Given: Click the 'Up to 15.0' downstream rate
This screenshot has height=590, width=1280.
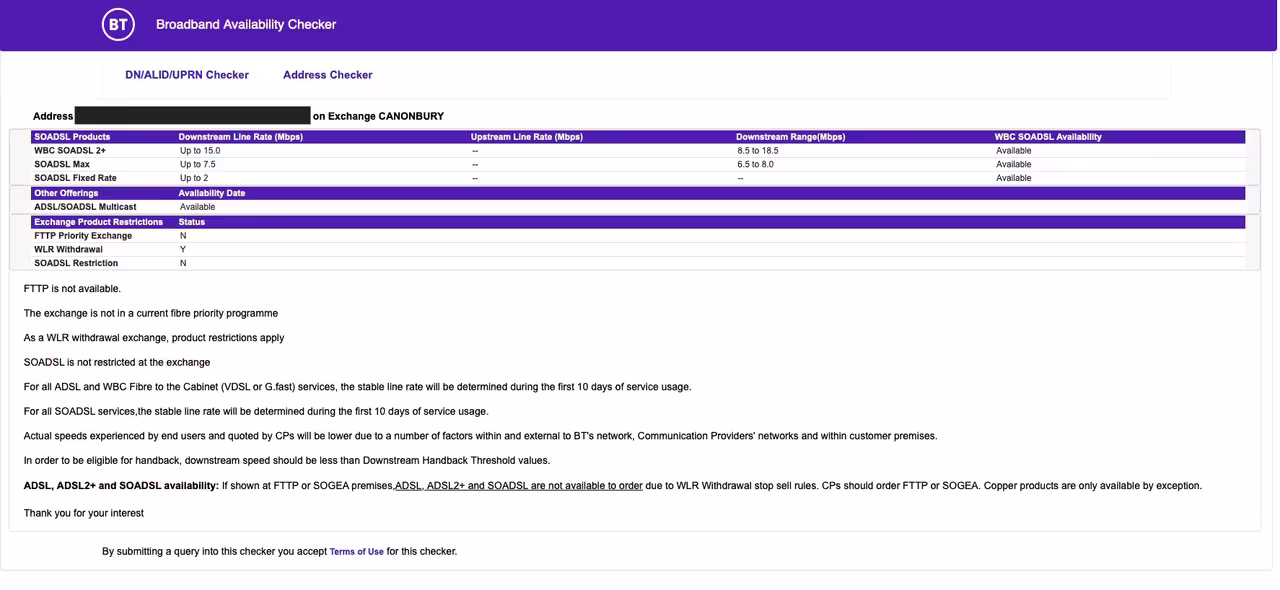Looking at the screenshot, I should coord(200,151).
